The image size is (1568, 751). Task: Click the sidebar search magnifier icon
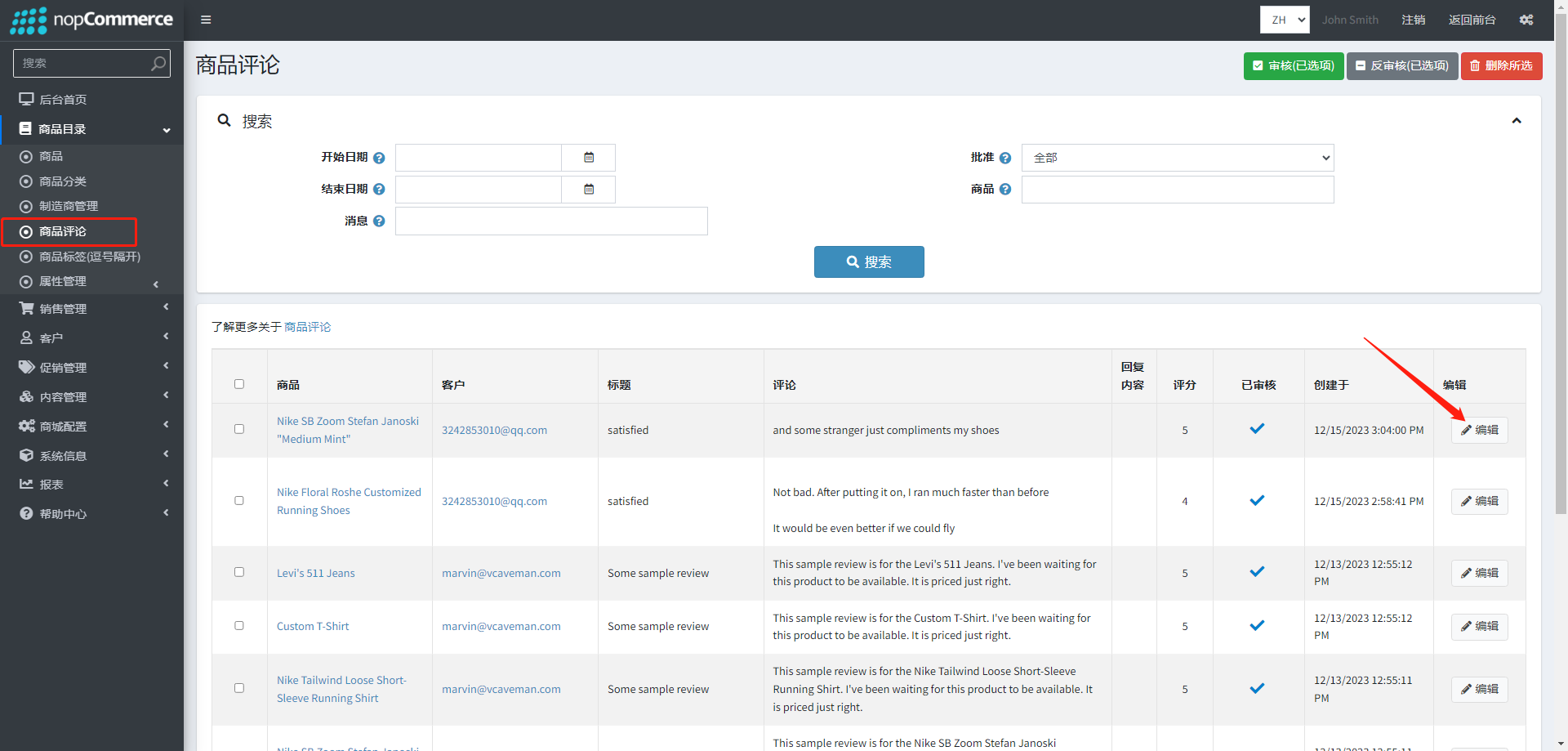click(158, 63)
